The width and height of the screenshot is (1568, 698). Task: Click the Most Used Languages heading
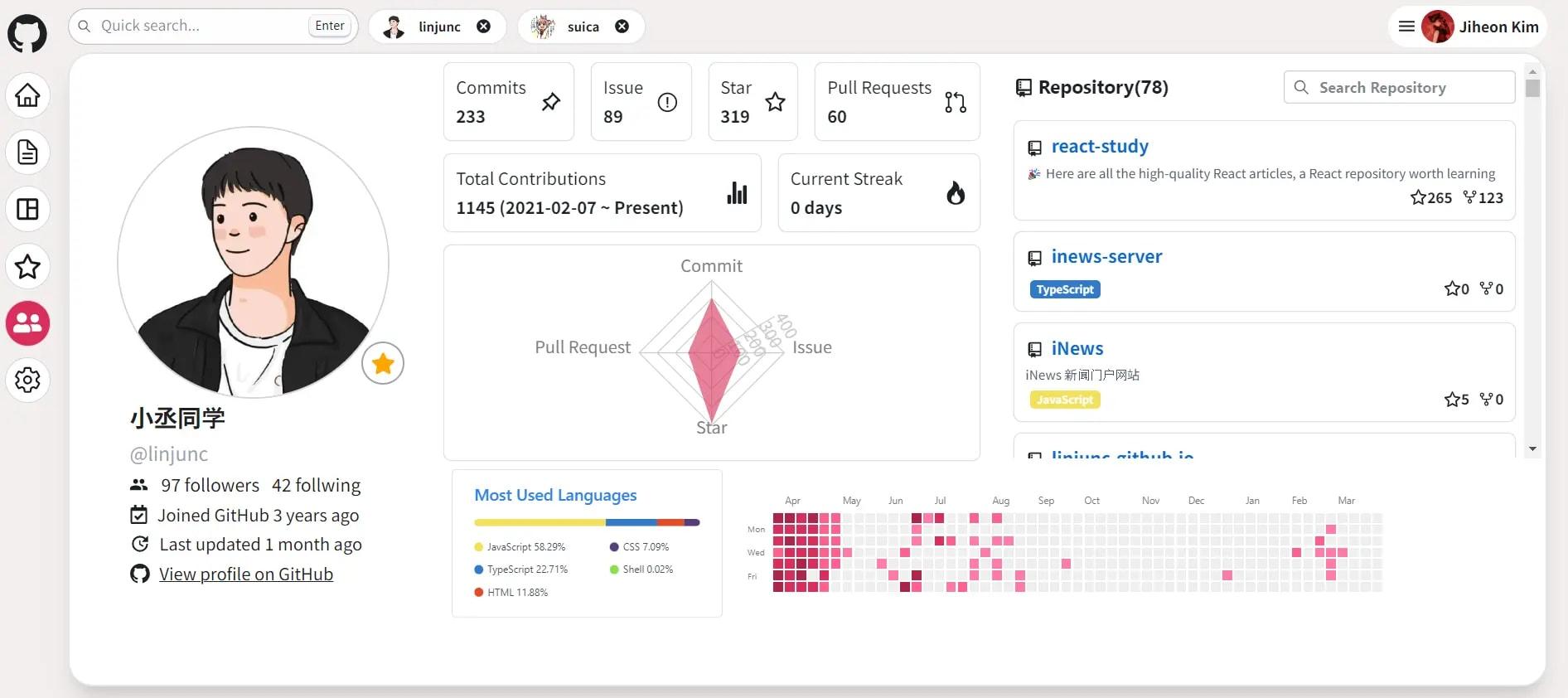pos(555,495)
